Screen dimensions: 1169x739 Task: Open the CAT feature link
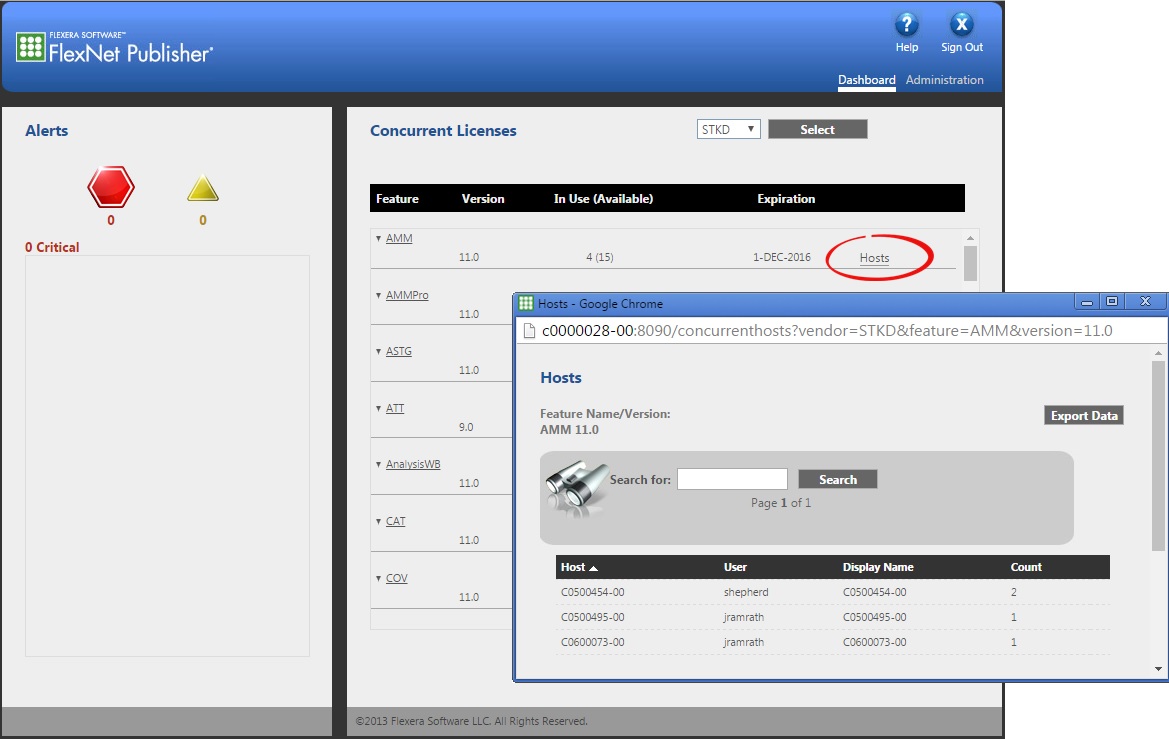396,521
